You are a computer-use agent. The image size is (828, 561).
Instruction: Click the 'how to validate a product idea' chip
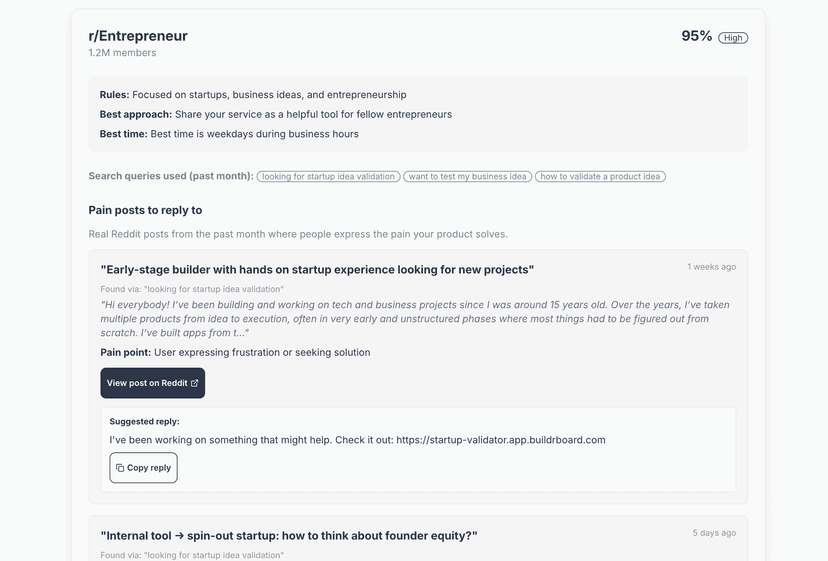click(600, 177)
